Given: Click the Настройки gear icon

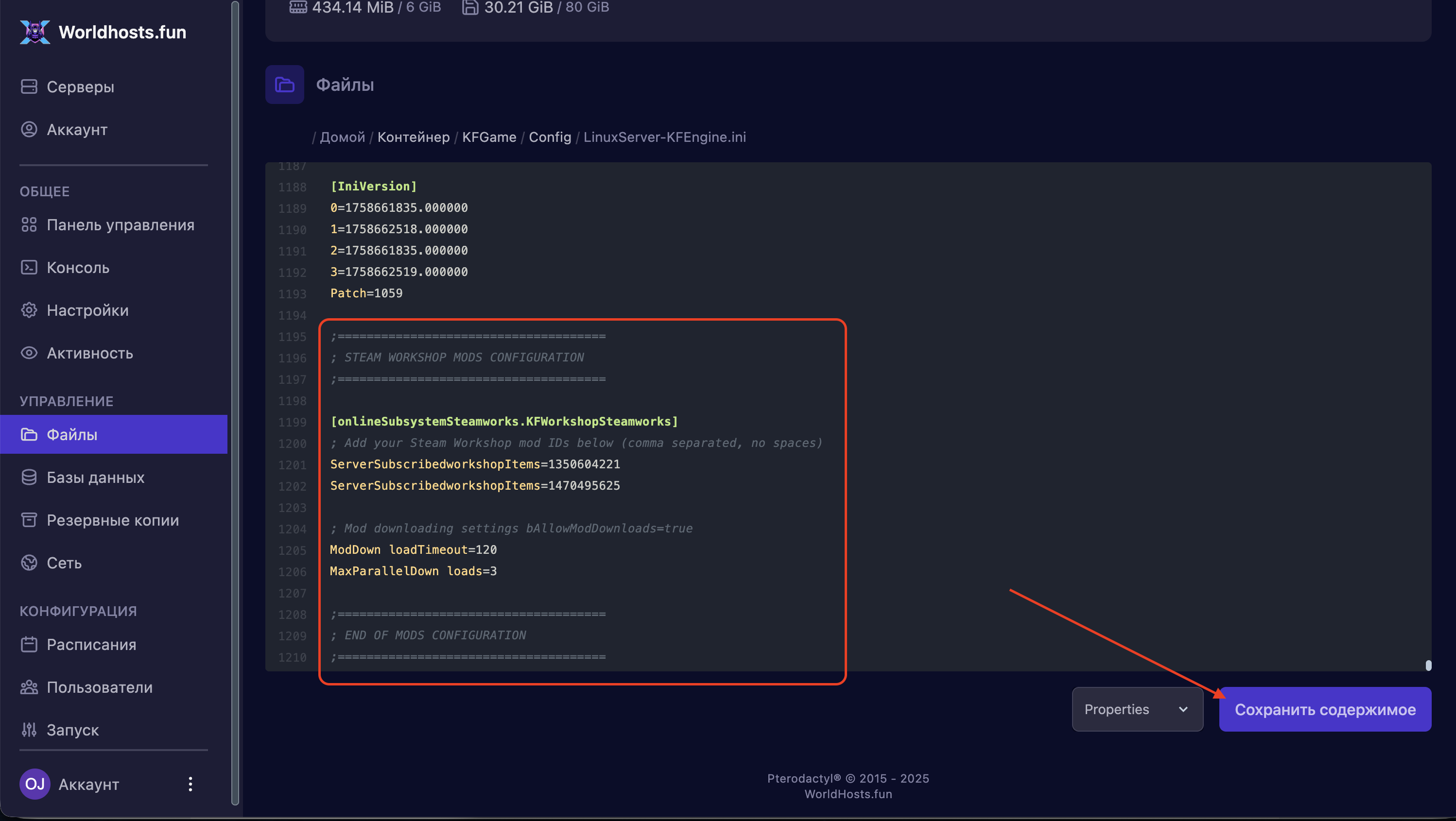Looking at the screenshot, I should point(29,310).
